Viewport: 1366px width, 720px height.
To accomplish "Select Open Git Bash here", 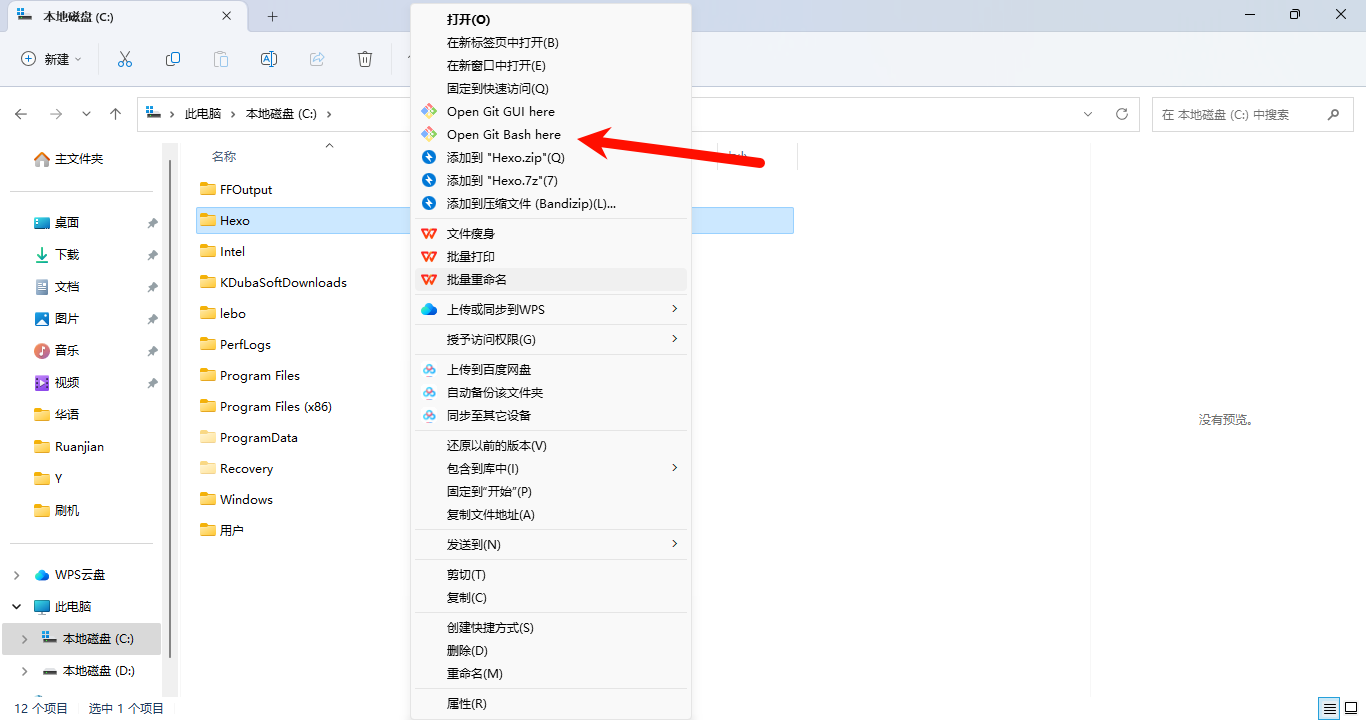I will [503, 134].
